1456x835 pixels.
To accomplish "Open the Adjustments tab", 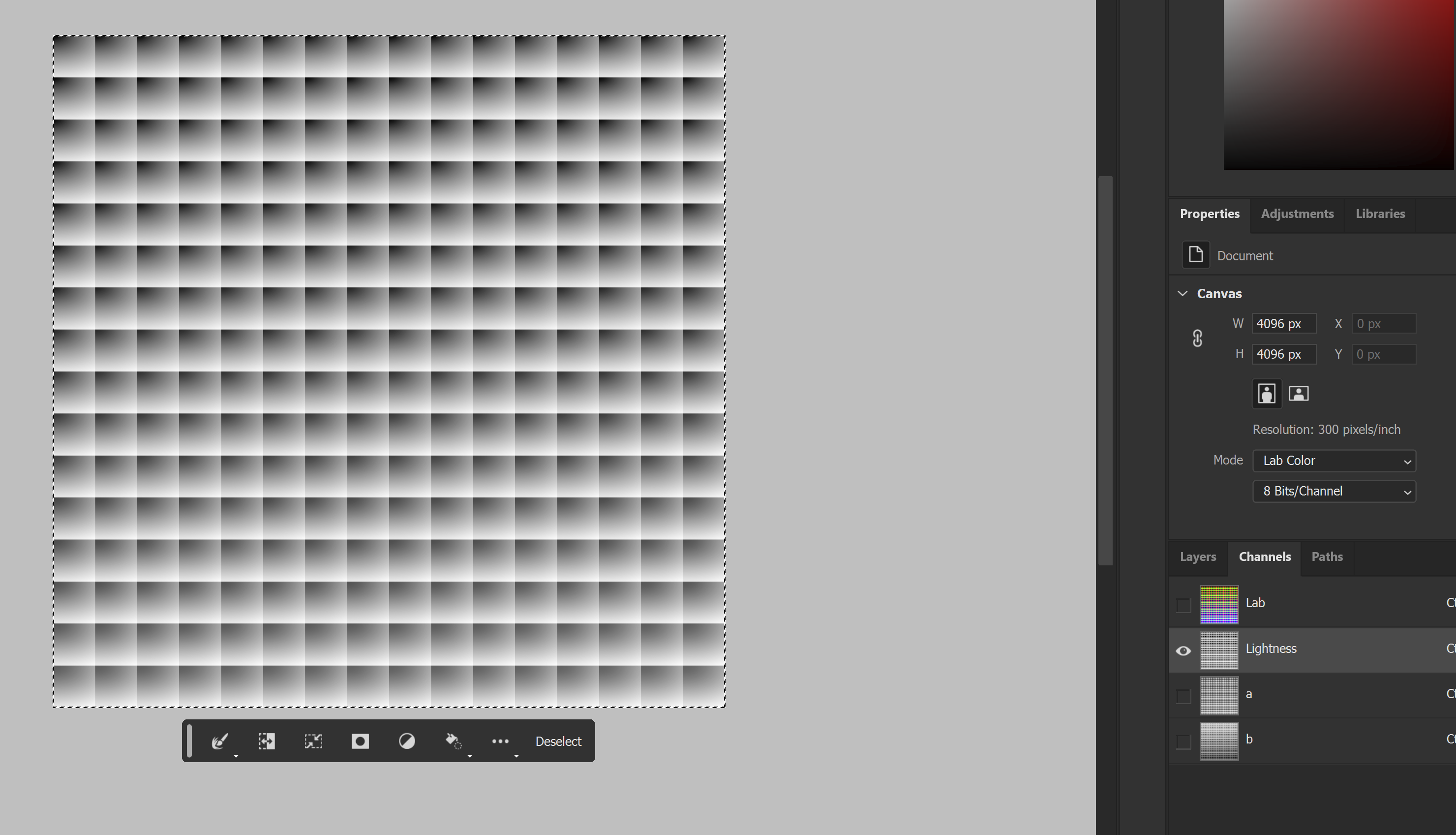I will 1297,214.
